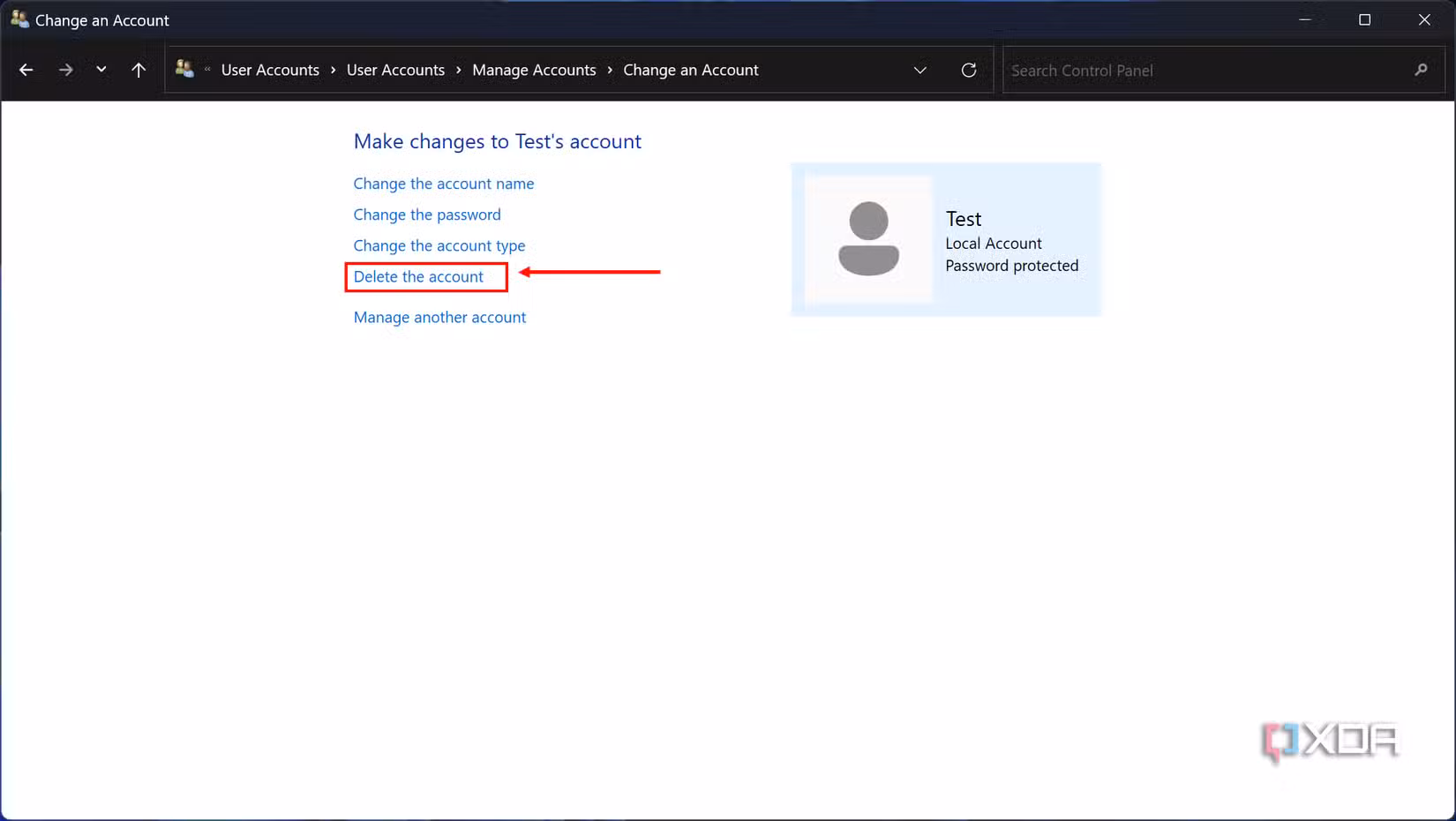Open the address bar dropdown chevron
1456x821 pixels.
(x=920, y=70)
